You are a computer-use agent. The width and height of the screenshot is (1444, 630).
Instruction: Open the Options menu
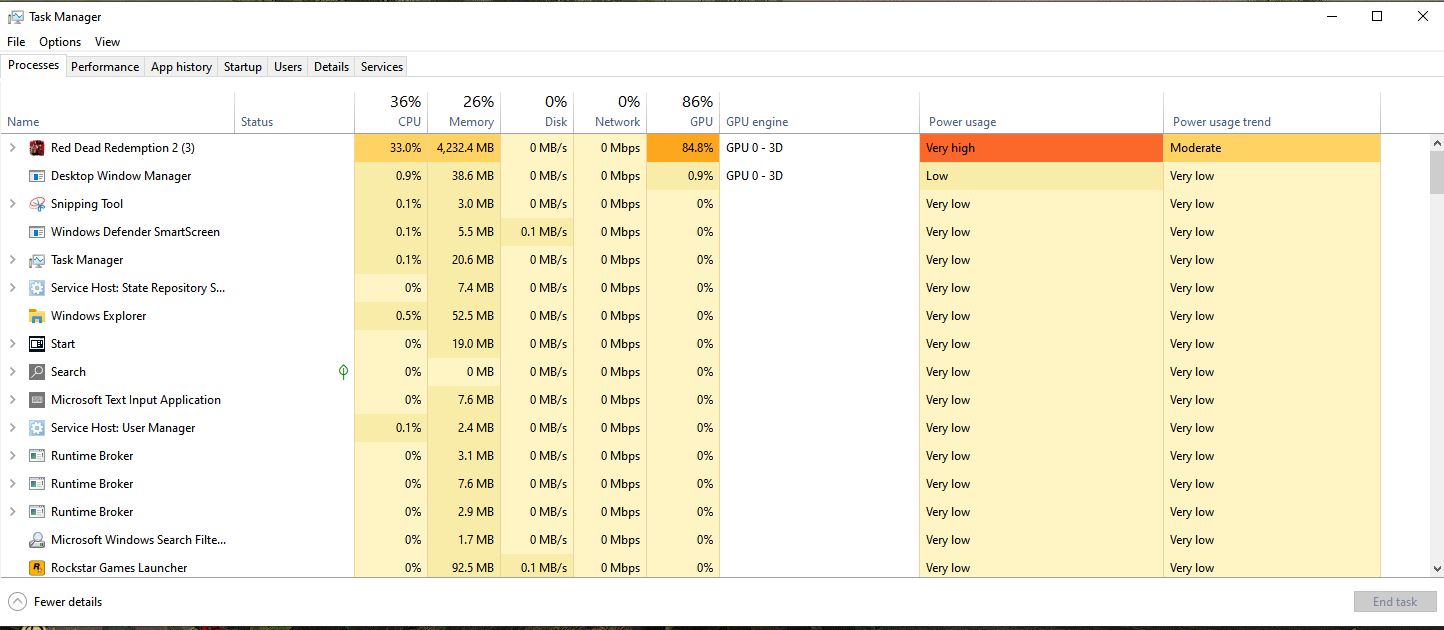click(x=60, y=42)
